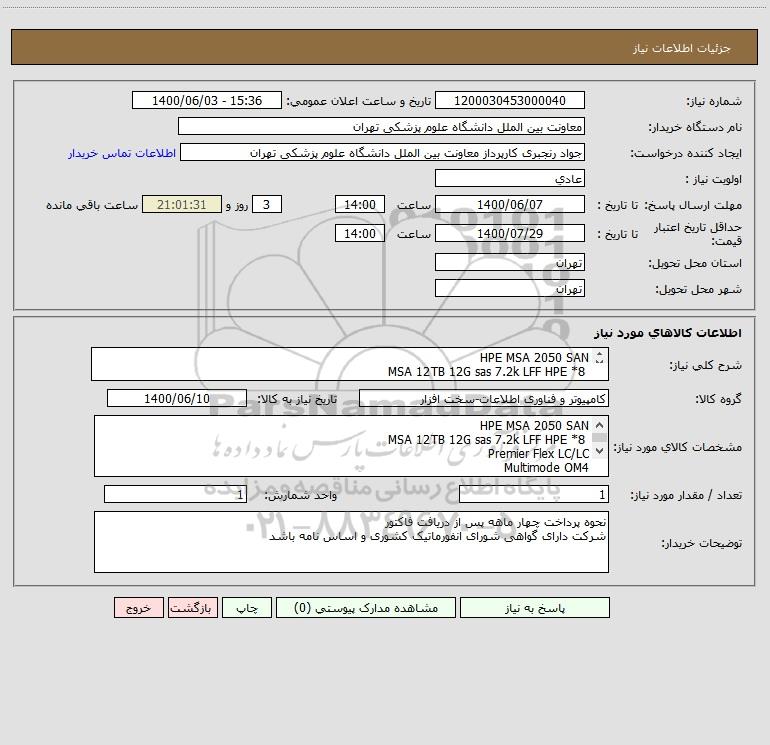
Task: Click the تاریخ و ساعت اعلان عمومی label
Action: [x=358, y=101]
